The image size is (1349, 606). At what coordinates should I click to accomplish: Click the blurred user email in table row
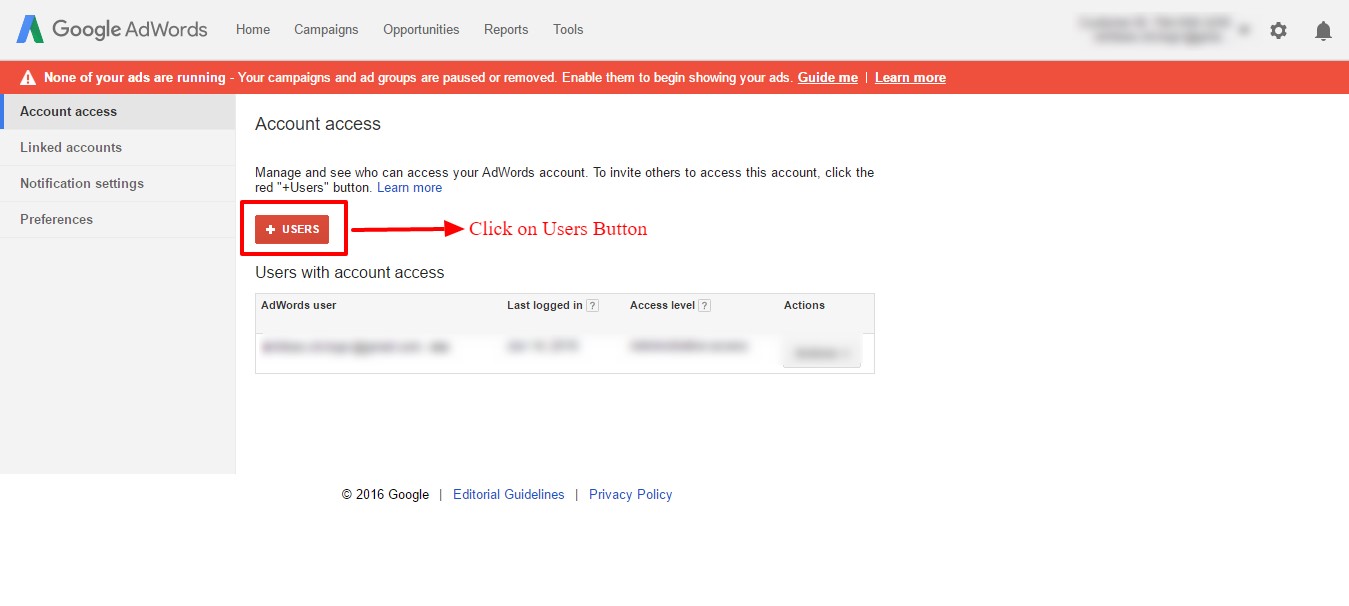point(356,347)
